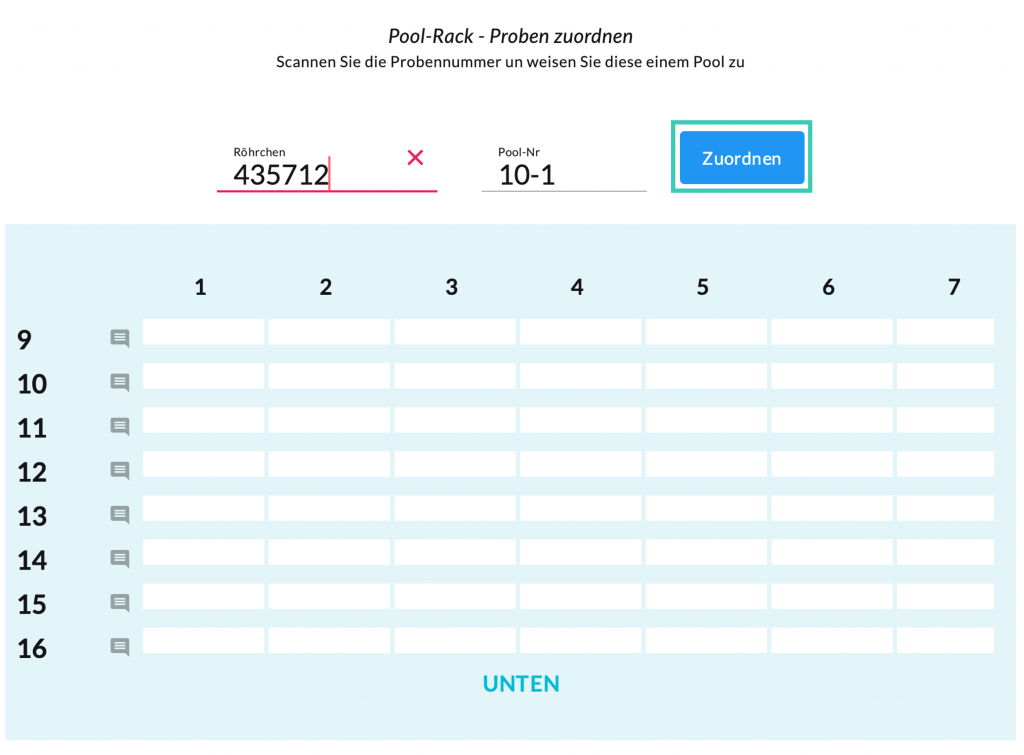Viewport: 1024px width, 755px height.
Task: Open comment bubble next to row 12
Action: (x=120, y=471)
